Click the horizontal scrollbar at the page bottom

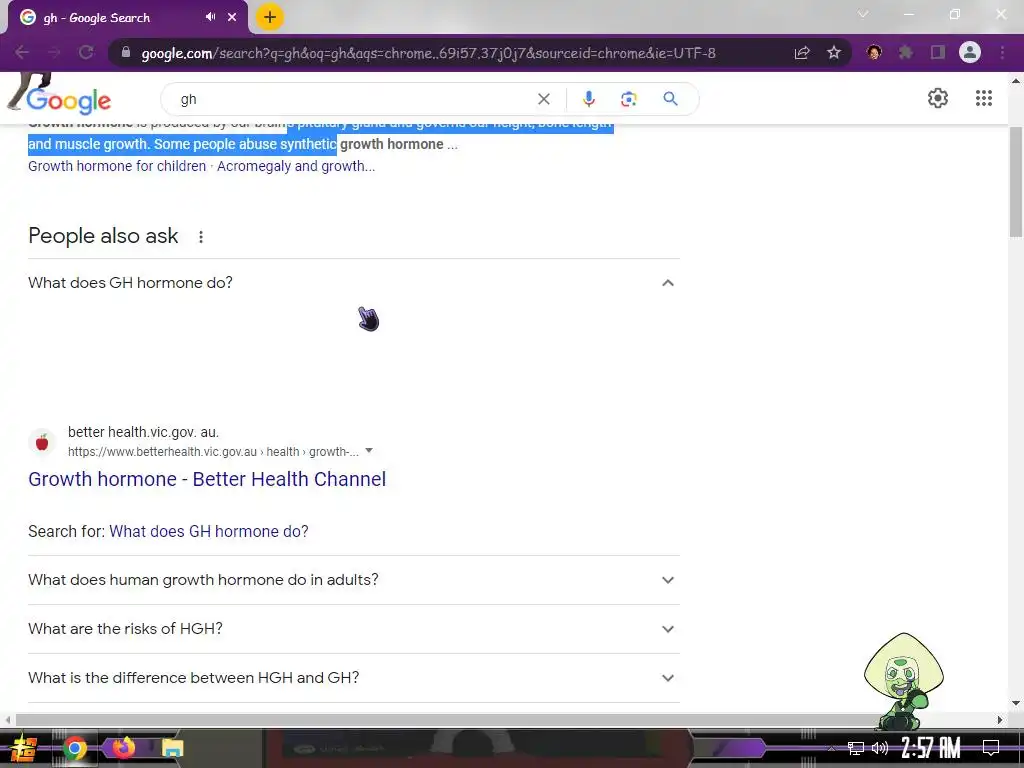(503, 720)
